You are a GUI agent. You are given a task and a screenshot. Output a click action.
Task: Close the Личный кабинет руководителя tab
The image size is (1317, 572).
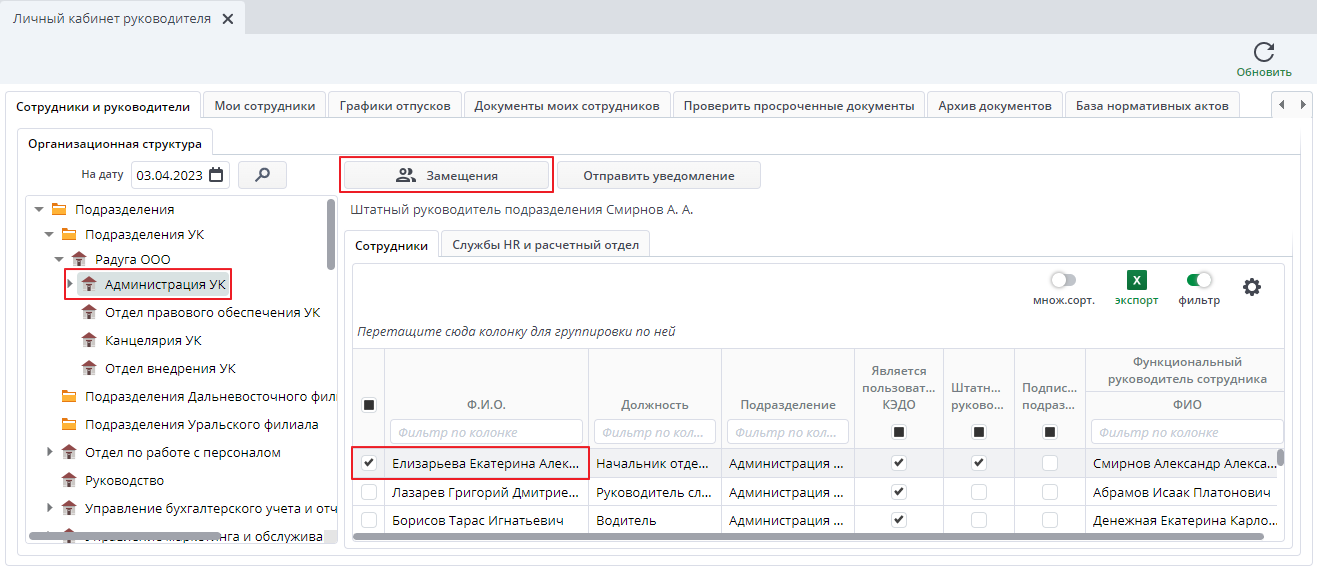227,19
